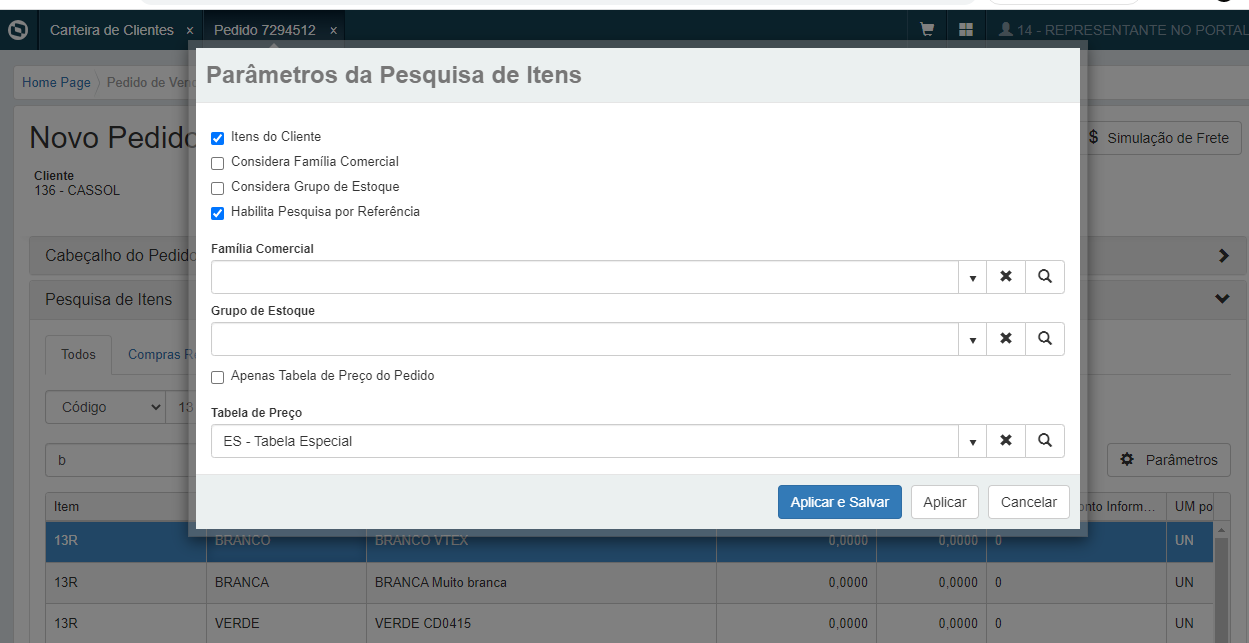Viewport: 1249px width, 643px height.
Task: Open Grupo de Estoque search magnifier
Action: [x=1045, y=339]
